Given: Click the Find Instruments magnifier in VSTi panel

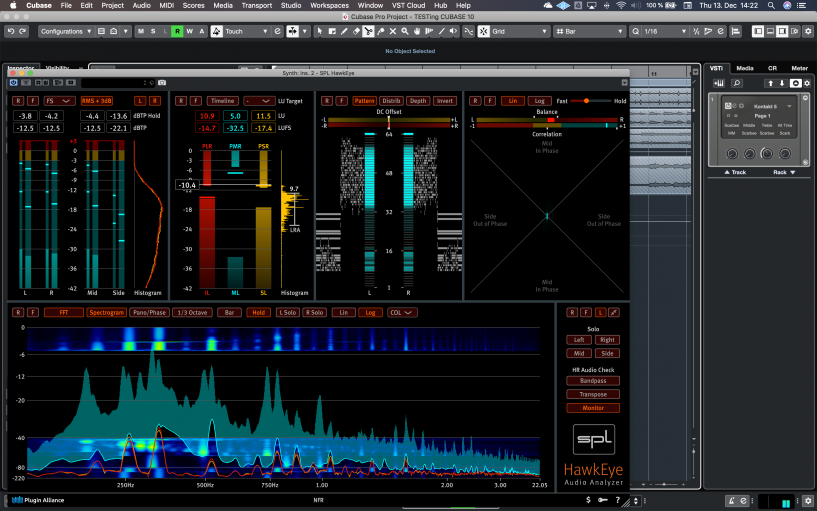Looking at the screenshot, I should point(737,83).
